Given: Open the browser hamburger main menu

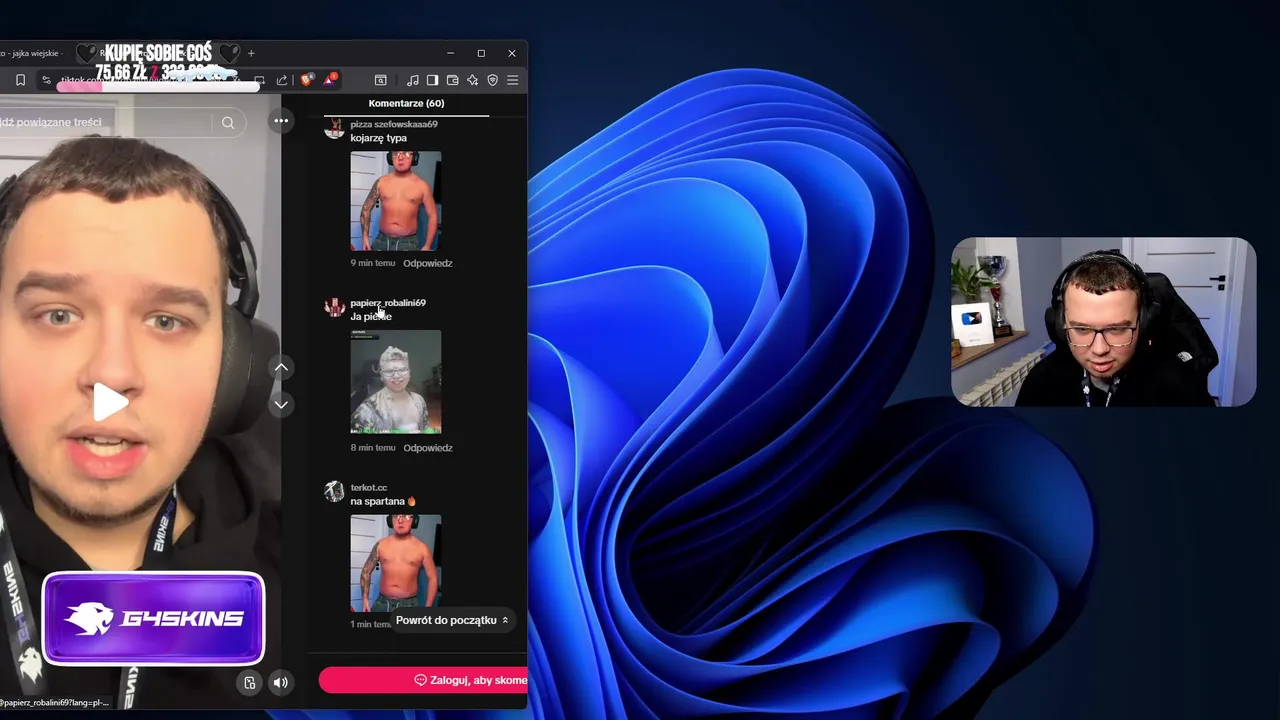Looking at the screenshot, I should [x=512, y=80].
